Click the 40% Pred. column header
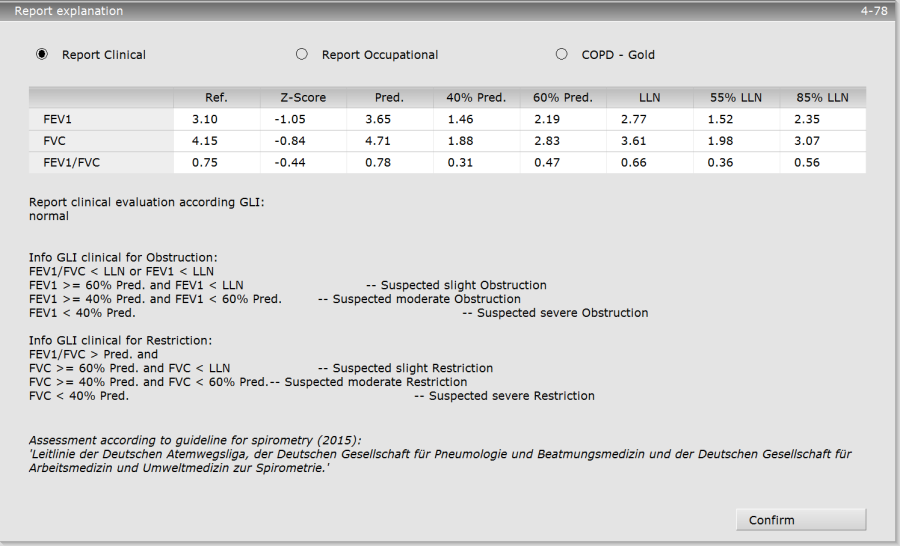This screenshot has height=546, width=900. pos(476,98)
